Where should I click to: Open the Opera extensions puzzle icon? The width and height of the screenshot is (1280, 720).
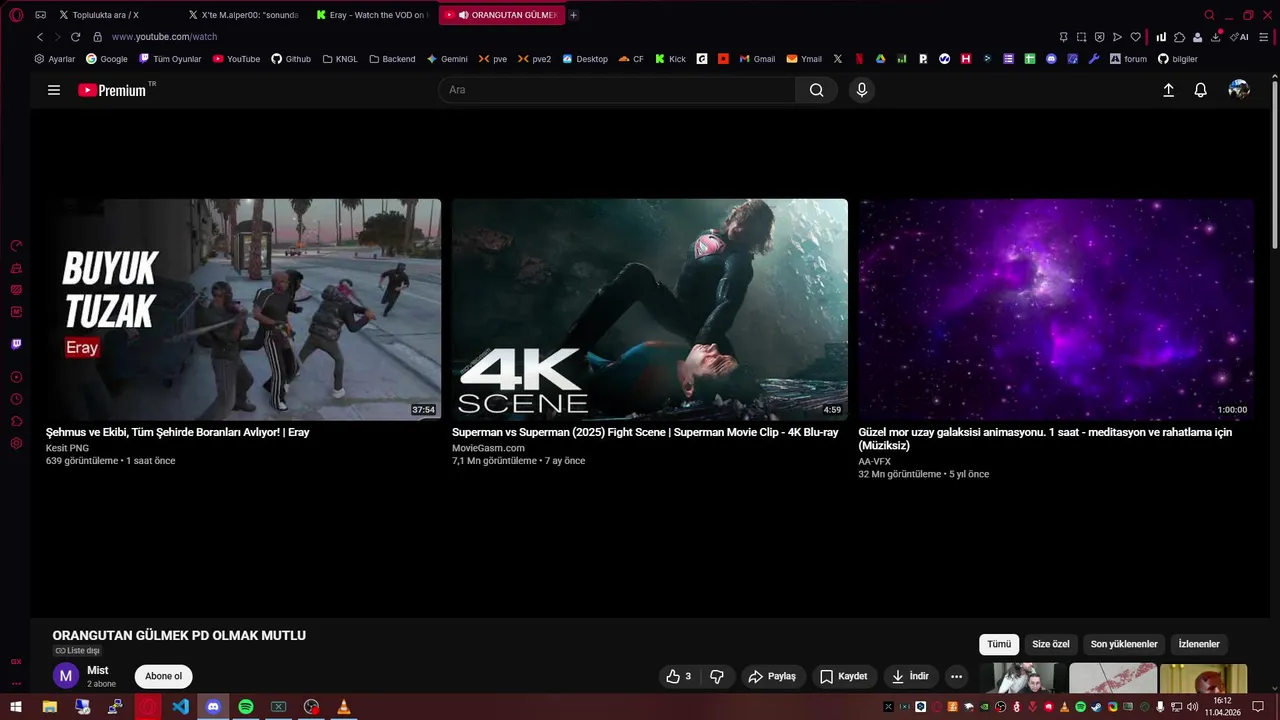pyautogui.click(x=1180, y=37)
